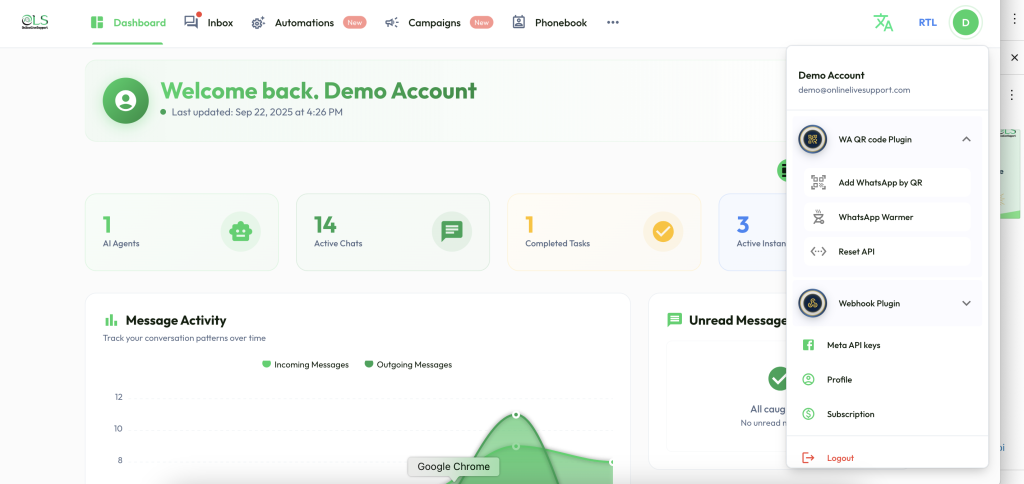Select Add WhatsApp by QR
The height and width of the screenshot is (484, 1024).
click(880, 182)
